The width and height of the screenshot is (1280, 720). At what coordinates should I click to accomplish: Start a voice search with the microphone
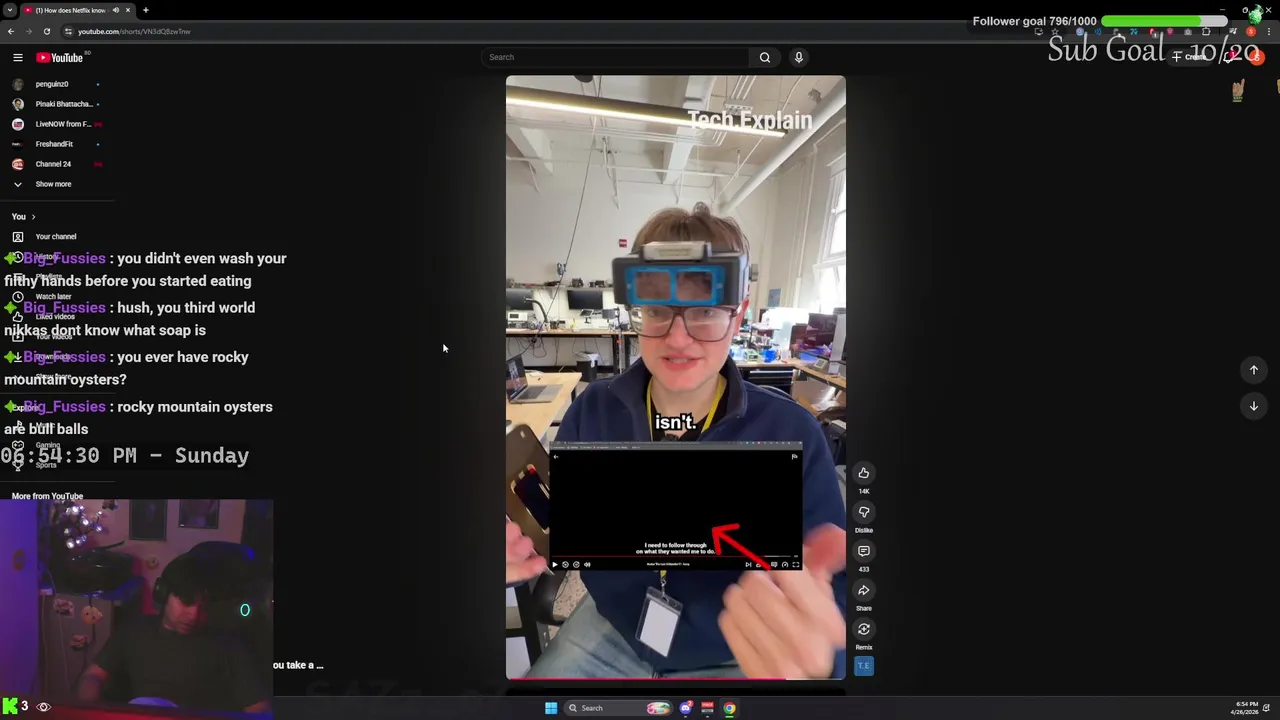(x=799, y=57)
